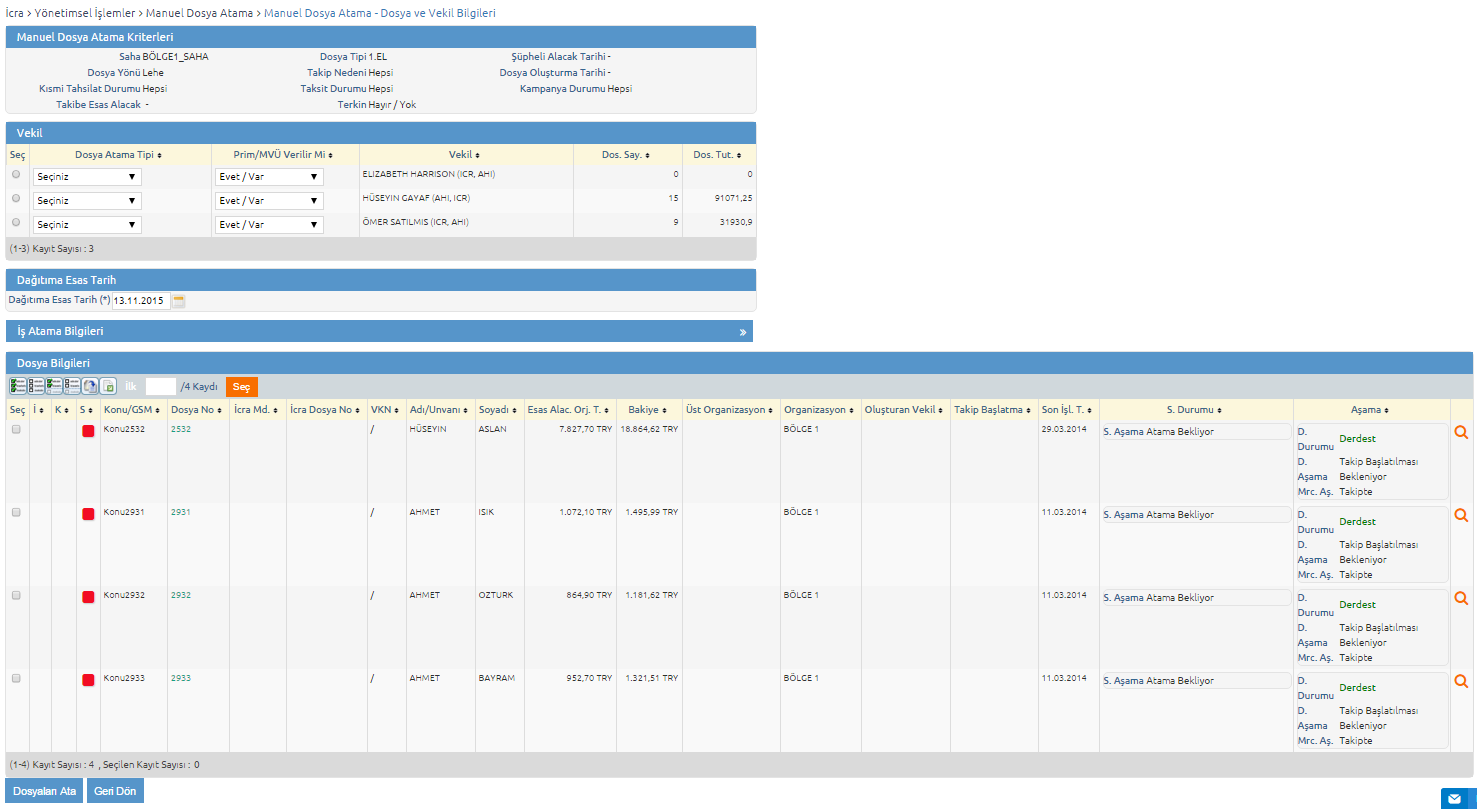The width and height of the screenshot is (1477, 809).
Task: Open file number 2532 link
Action: pyautogui.click(x=180, y=429)
